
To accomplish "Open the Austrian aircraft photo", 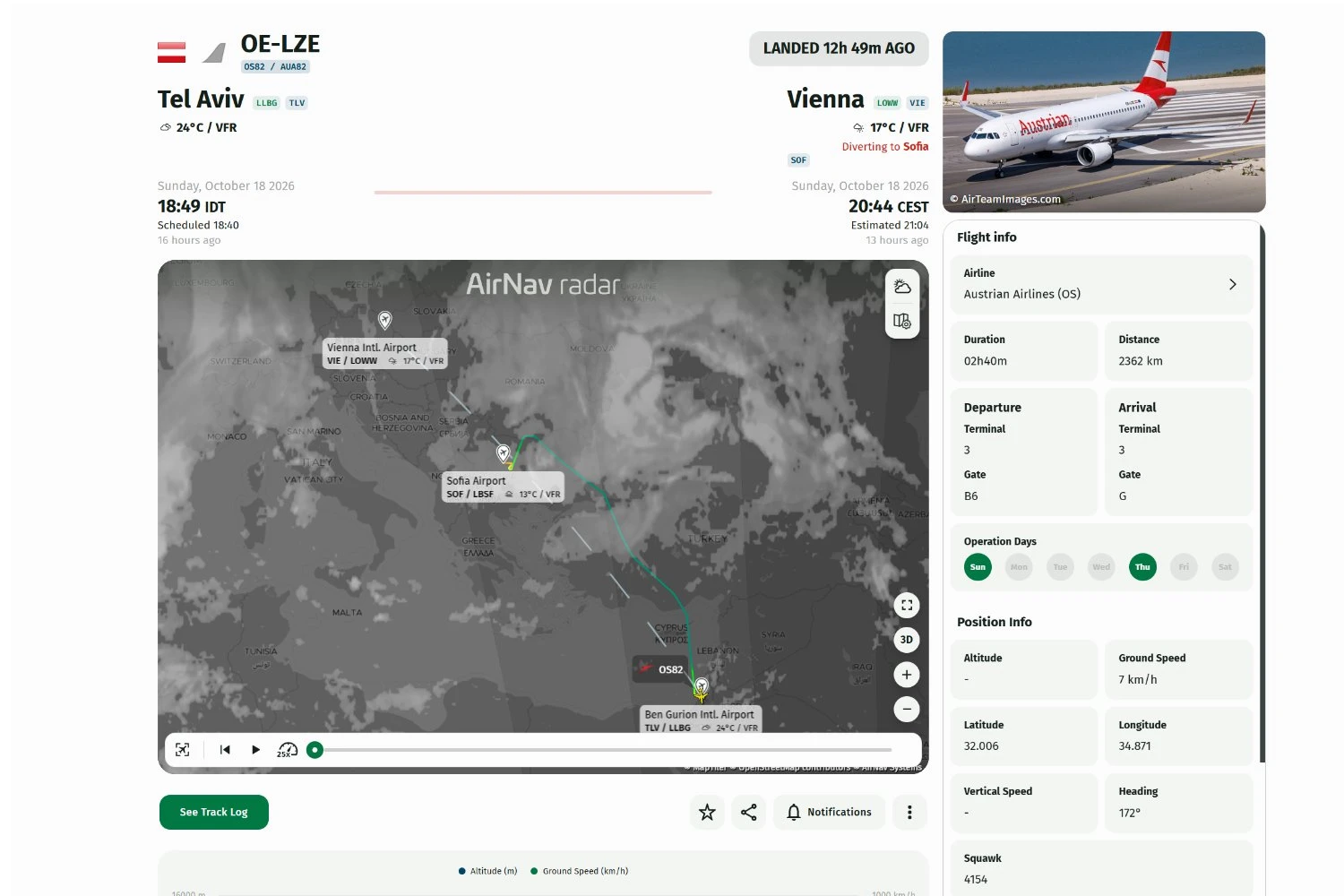I will 1104,122.
